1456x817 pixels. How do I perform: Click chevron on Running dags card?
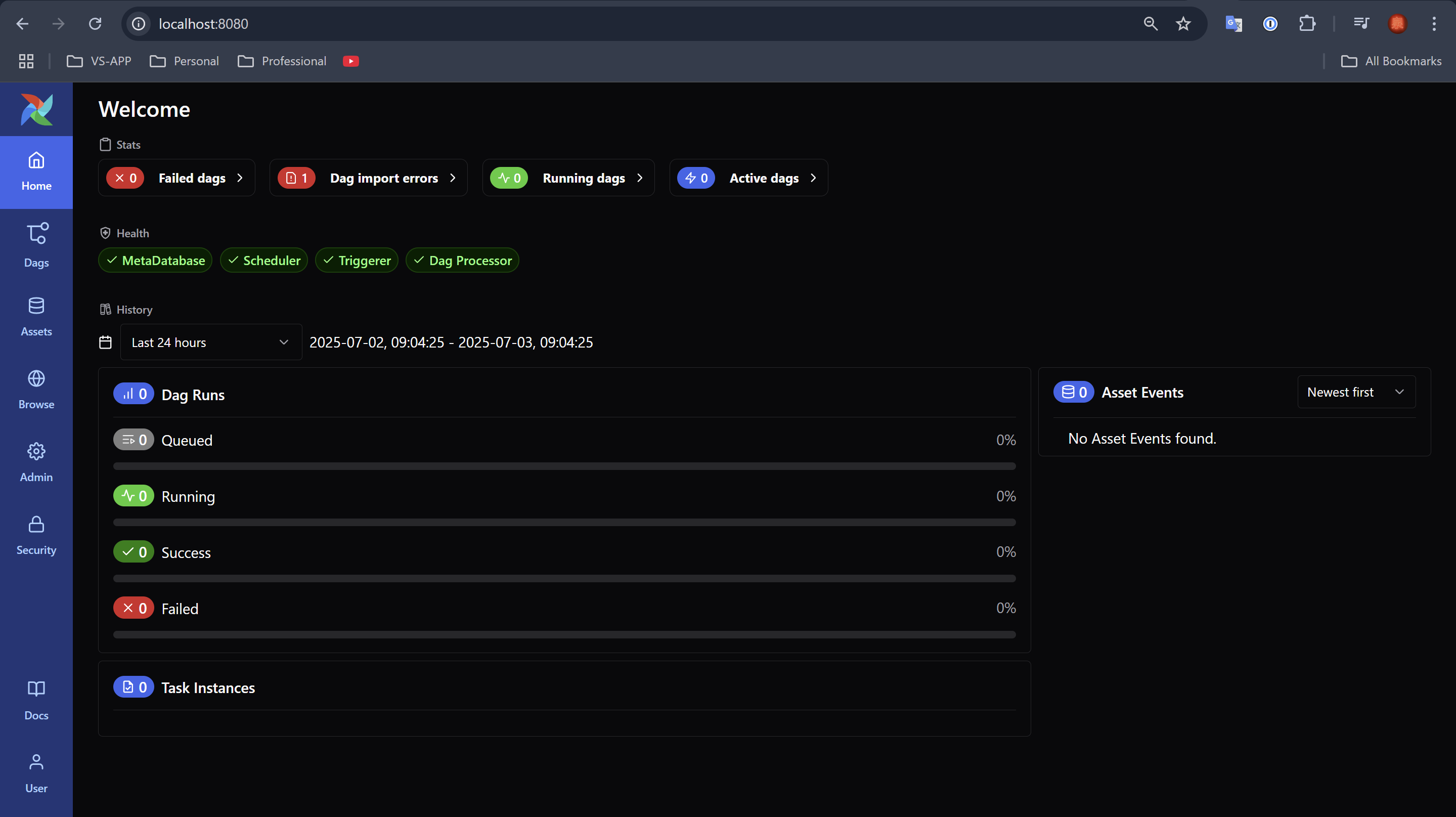click(640, 178)
